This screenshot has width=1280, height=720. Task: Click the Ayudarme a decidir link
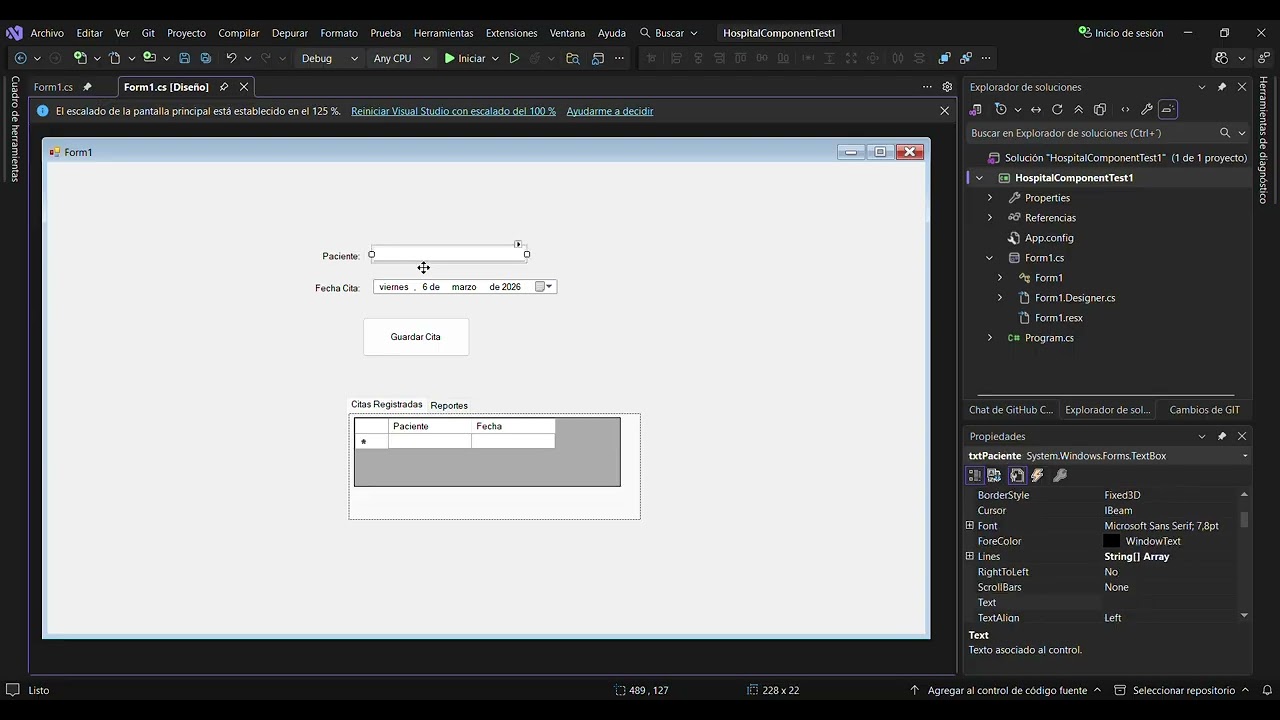pyautogui.click(x=610, y=111)
